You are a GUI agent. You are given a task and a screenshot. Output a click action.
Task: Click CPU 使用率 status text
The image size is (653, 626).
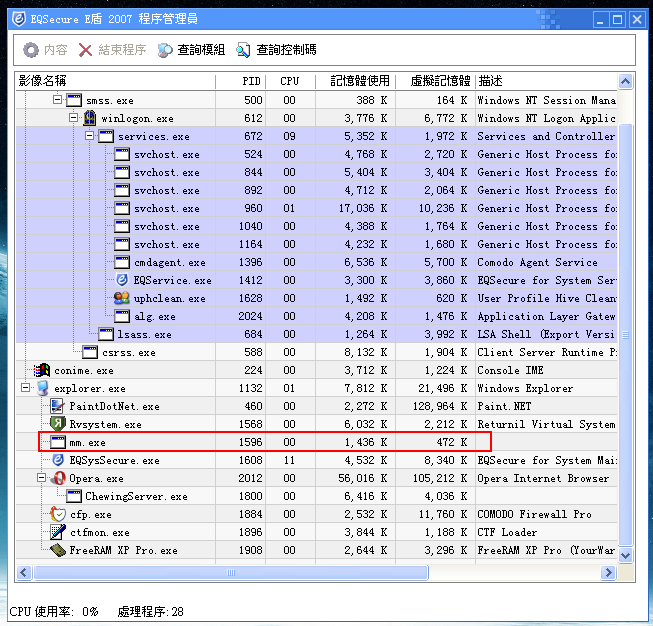[54, 611]
